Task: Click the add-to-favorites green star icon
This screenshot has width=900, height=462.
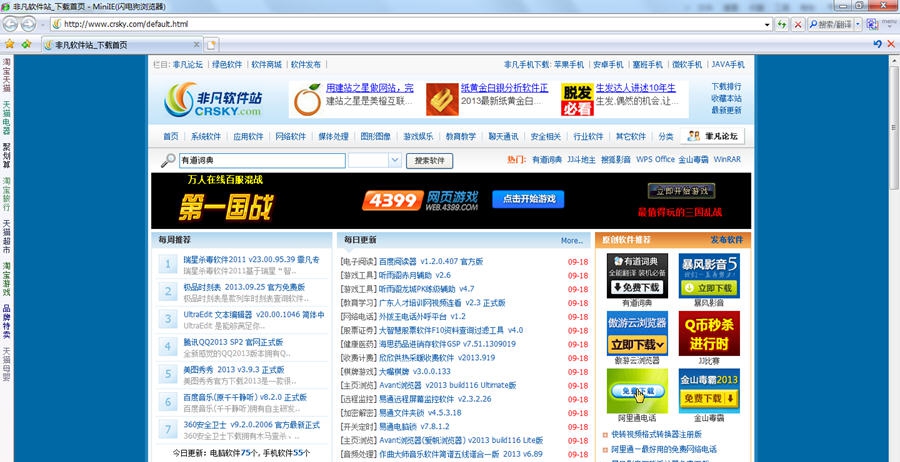Action: click(26, 44)
